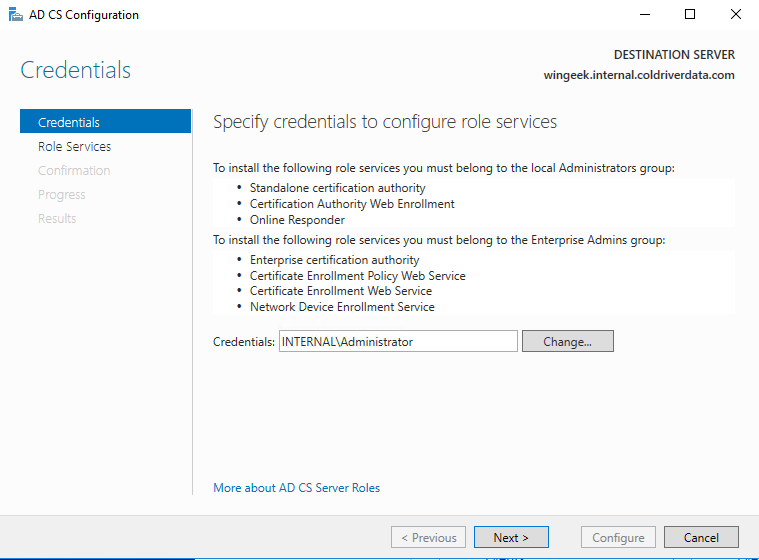This screenshot has height=560, width=759.
Task: Close the AD CS Configuration wizard
Action: 735,15
